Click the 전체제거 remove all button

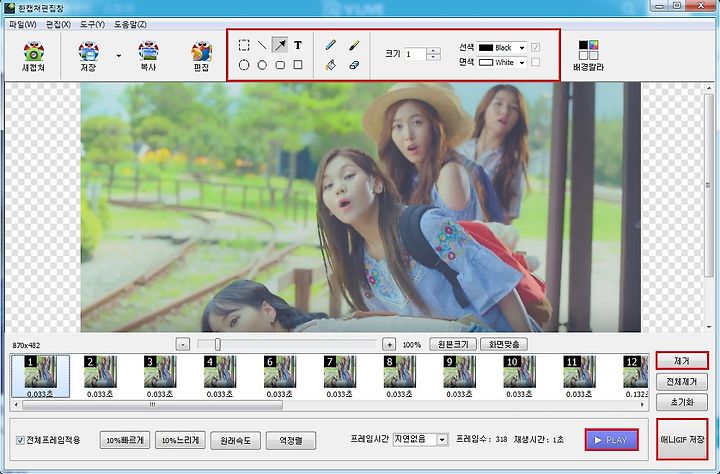coord(682,382)
